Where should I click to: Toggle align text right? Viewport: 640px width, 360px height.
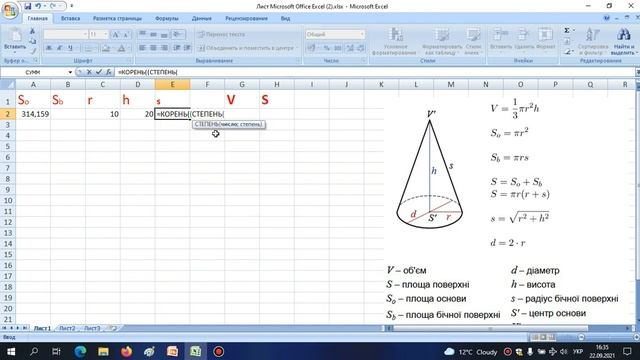(x=164, y=48)
